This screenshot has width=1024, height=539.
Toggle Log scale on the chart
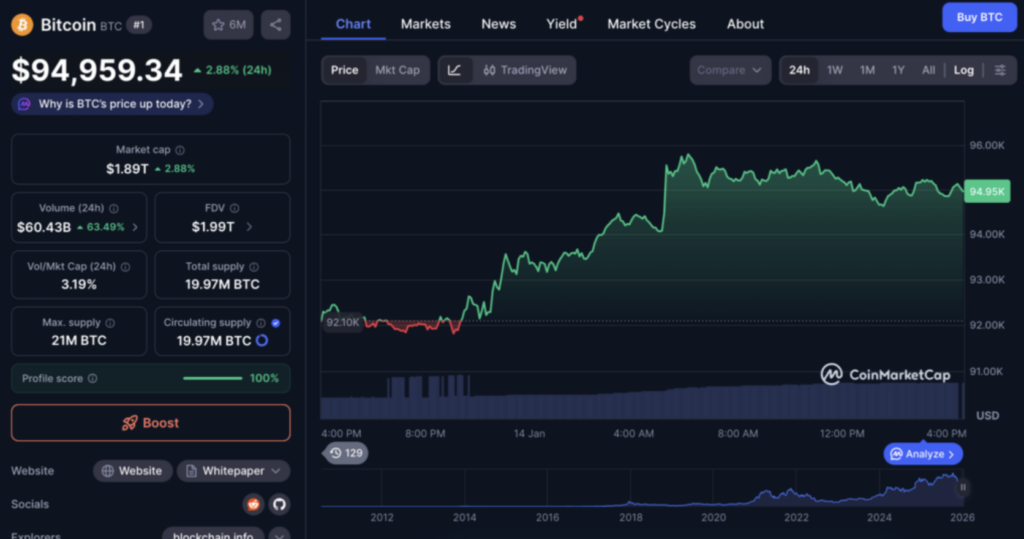click(963, 70)
